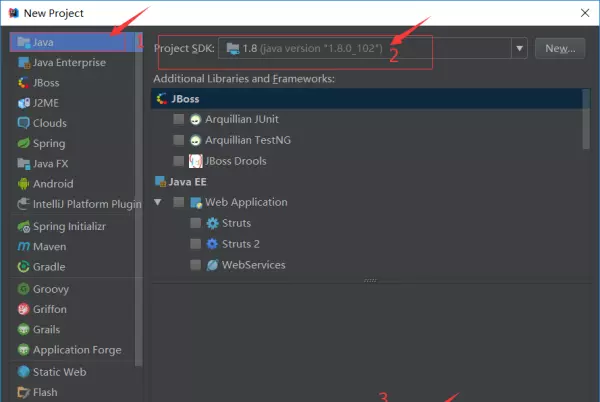The image size is (600, 402).
Task: Click the Java Enterprise icon
Action: 24,62
